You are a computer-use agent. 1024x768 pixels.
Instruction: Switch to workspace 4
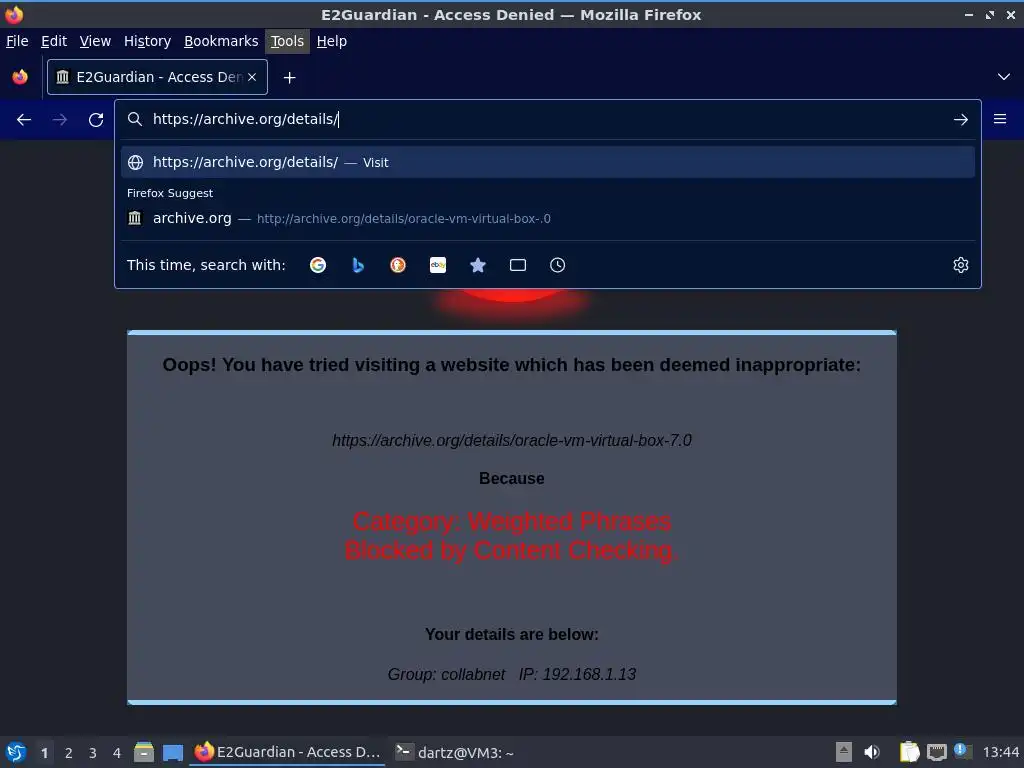[x=117, y=753]
